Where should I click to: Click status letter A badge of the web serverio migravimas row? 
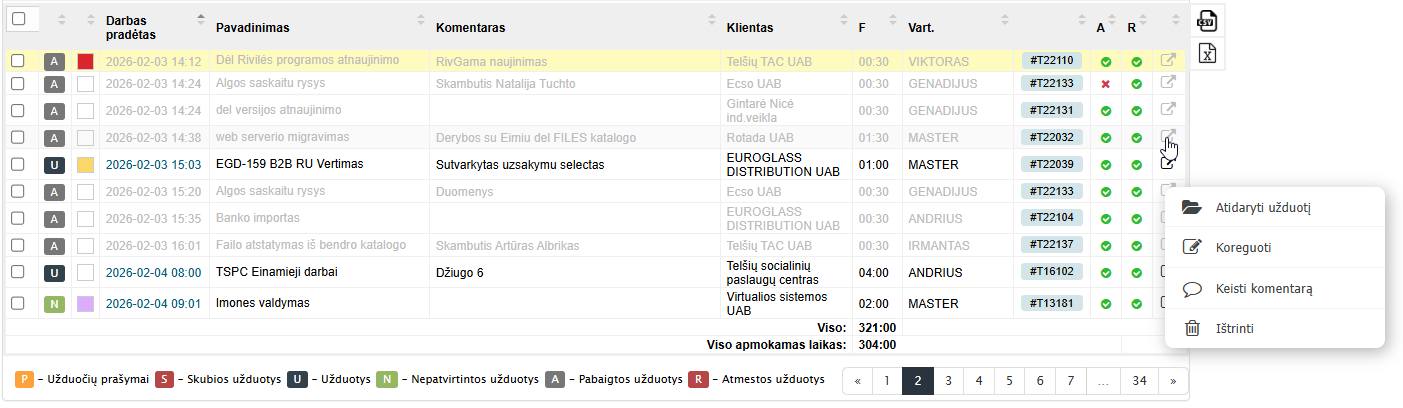(x=55, y=138)
